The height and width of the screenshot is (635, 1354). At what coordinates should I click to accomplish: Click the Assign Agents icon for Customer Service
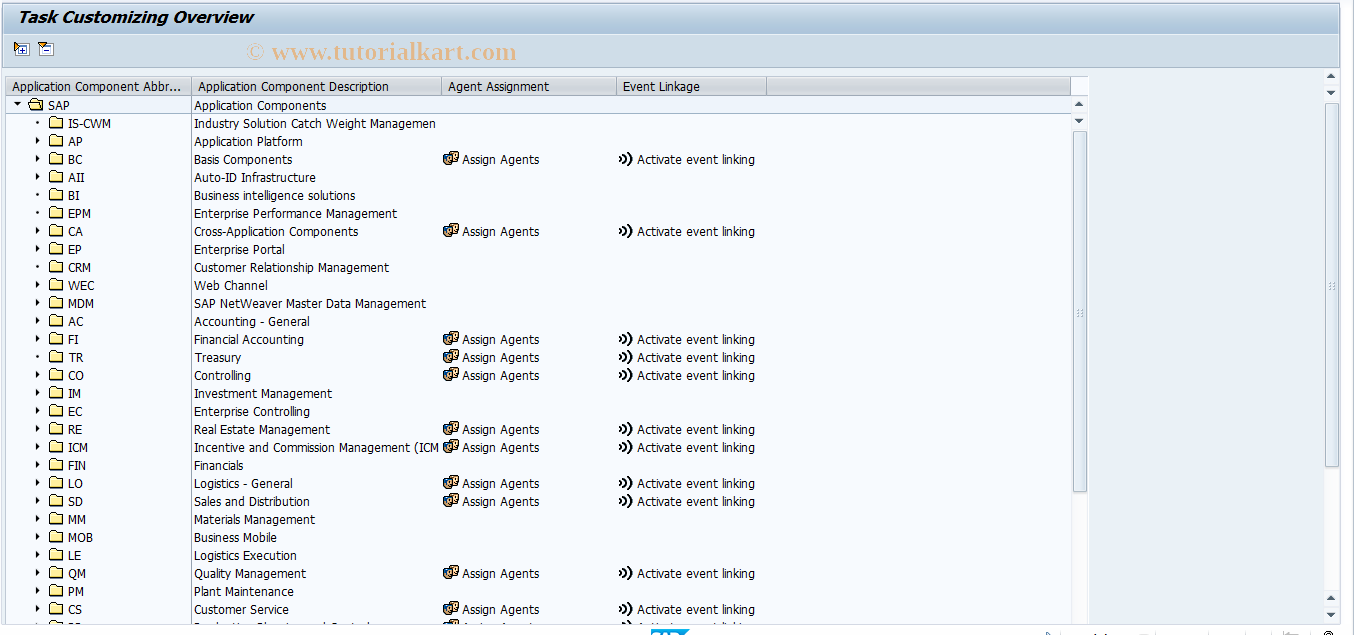[451, 609]
